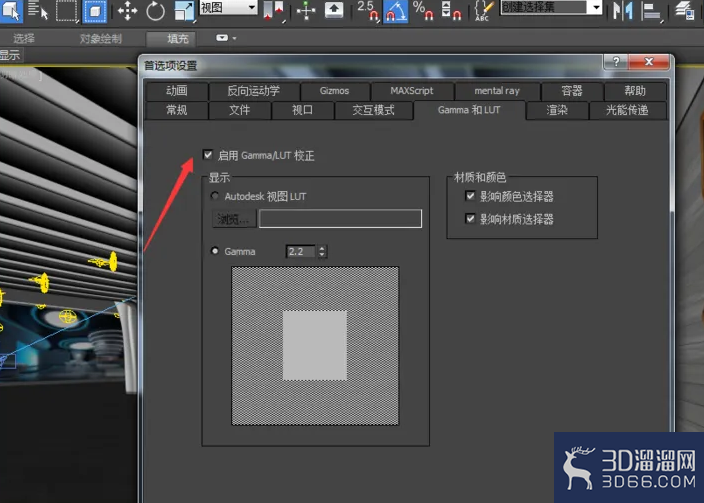Switch to the 交互模式 tab
This screenshot has height=503, width=704.
click(374, 110)
